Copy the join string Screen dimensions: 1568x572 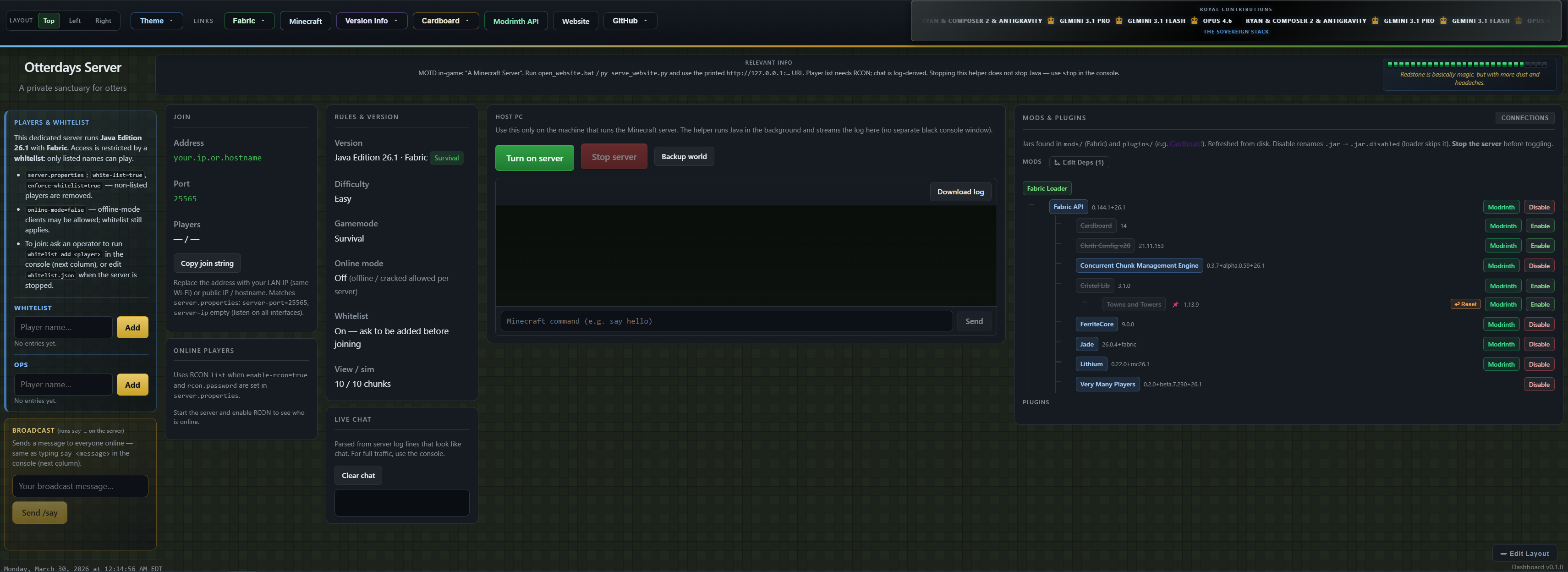pyautogui.click(x=207, y=263)
